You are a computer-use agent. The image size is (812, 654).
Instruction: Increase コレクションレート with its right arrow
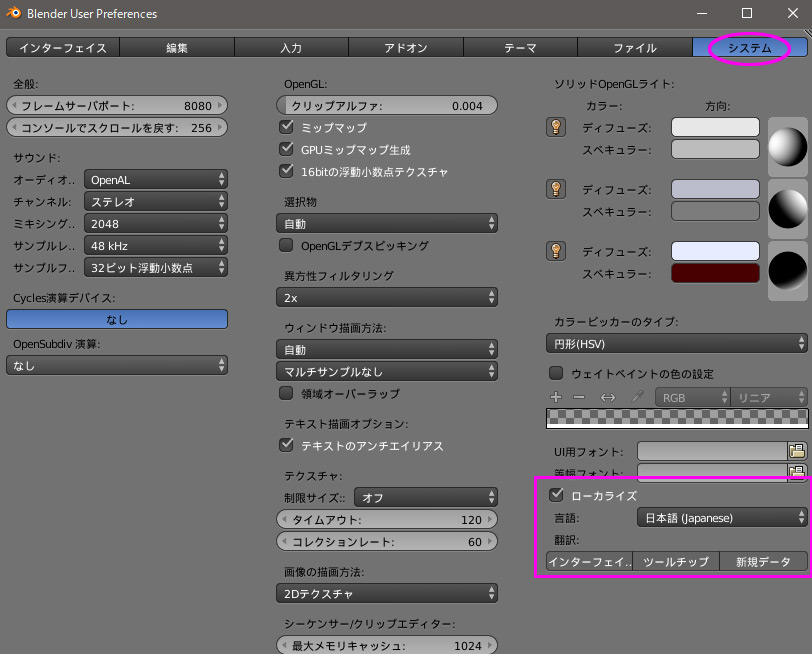(x=490, y=542)
